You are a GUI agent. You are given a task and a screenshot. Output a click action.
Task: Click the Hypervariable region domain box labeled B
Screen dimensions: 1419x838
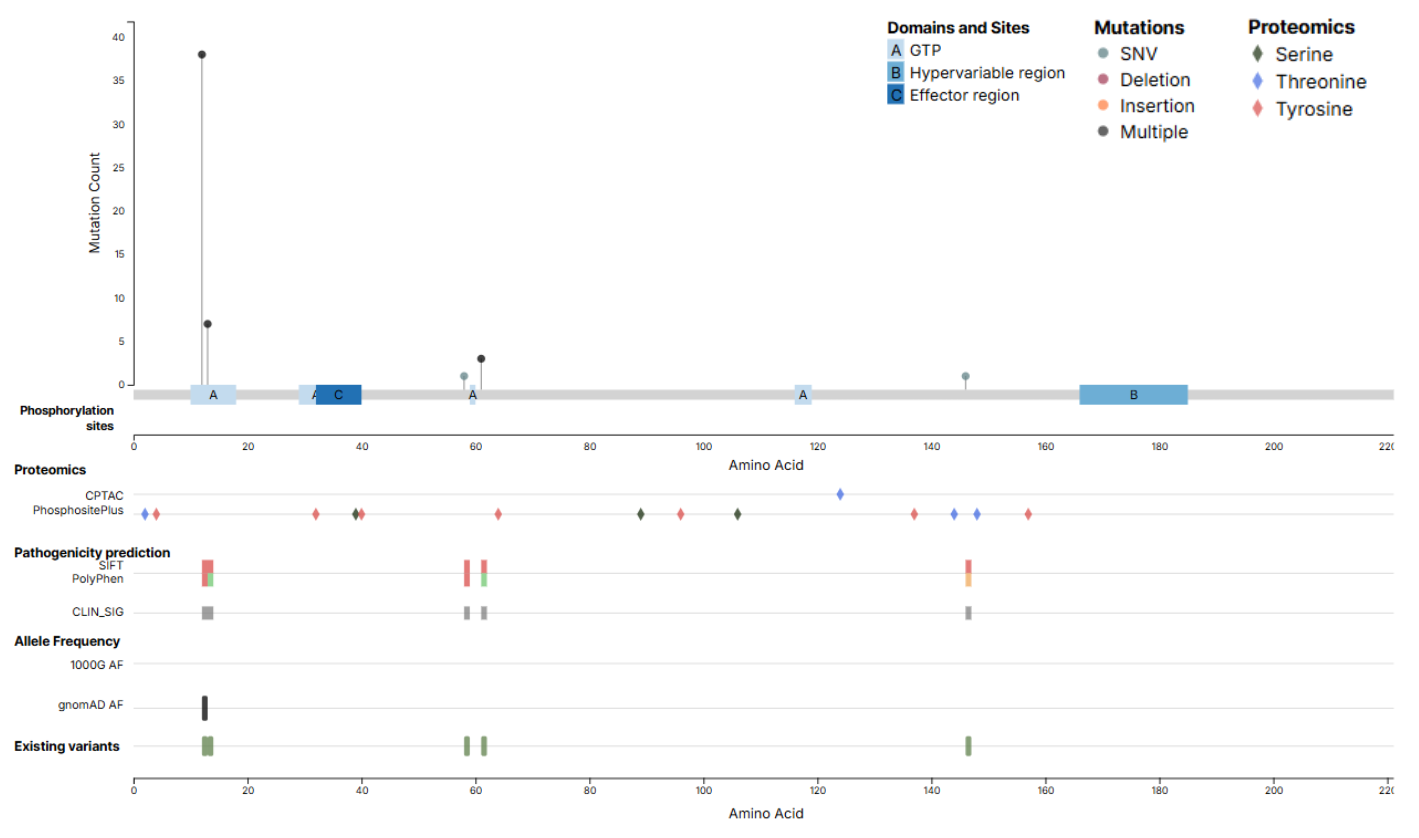(1133, 395)
